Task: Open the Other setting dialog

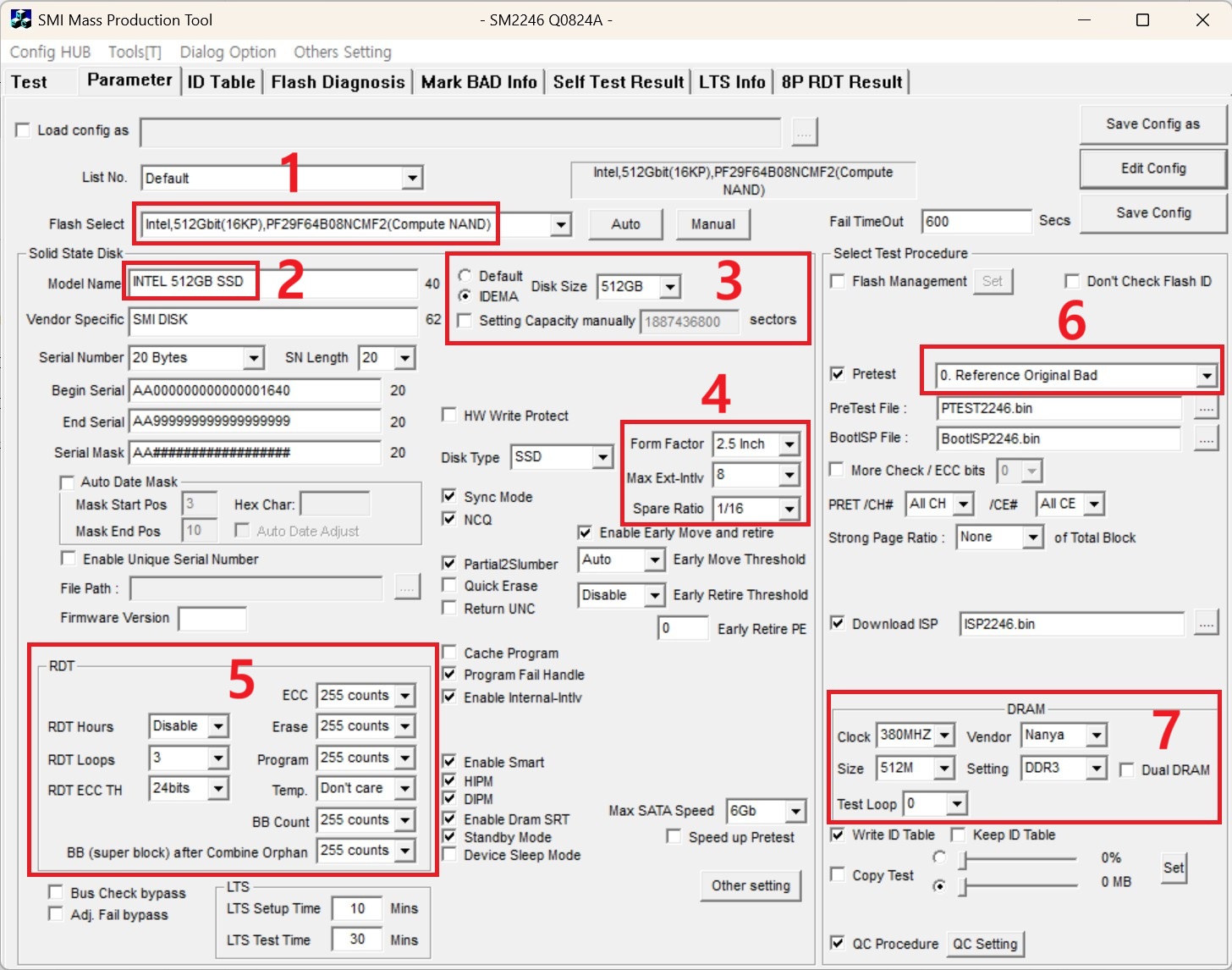Action: click(751, 886)
